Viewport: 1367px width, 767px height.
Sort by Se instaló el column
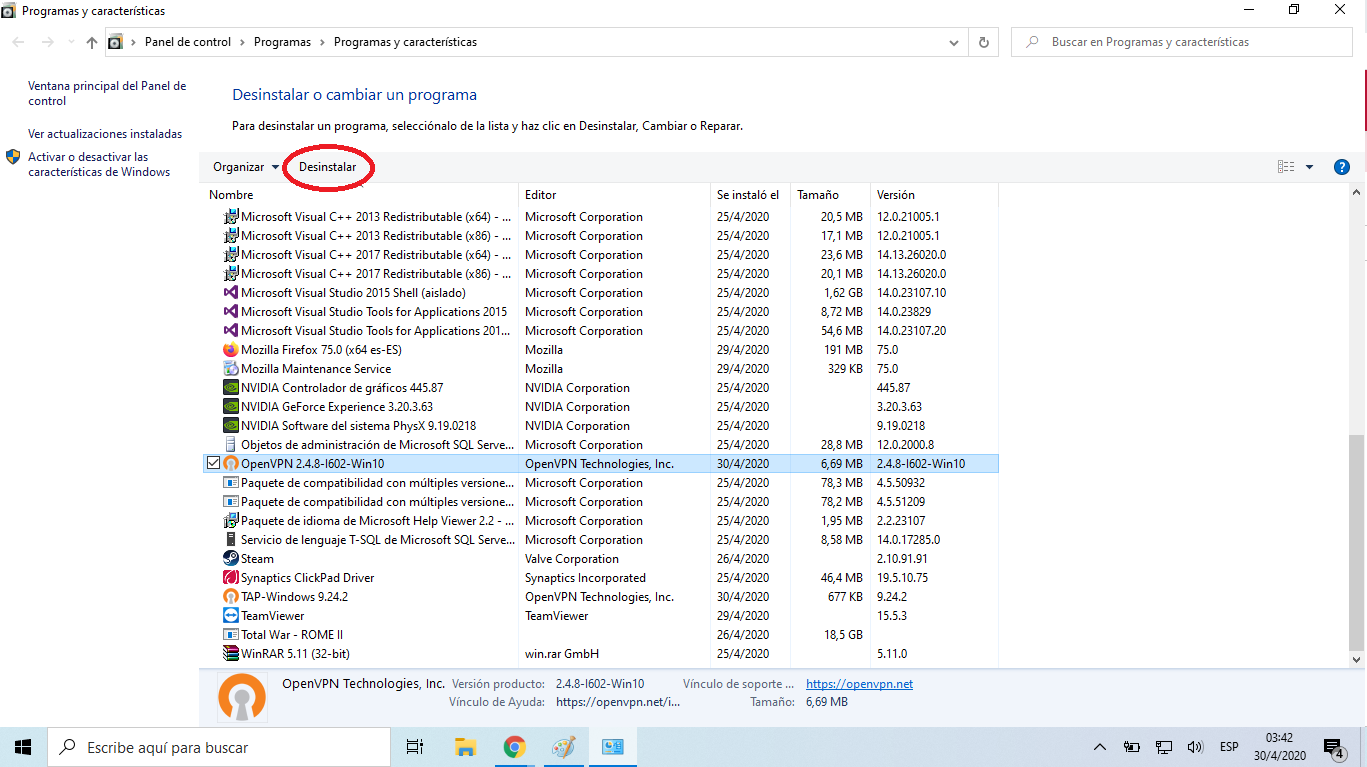[x=752, y=195]
